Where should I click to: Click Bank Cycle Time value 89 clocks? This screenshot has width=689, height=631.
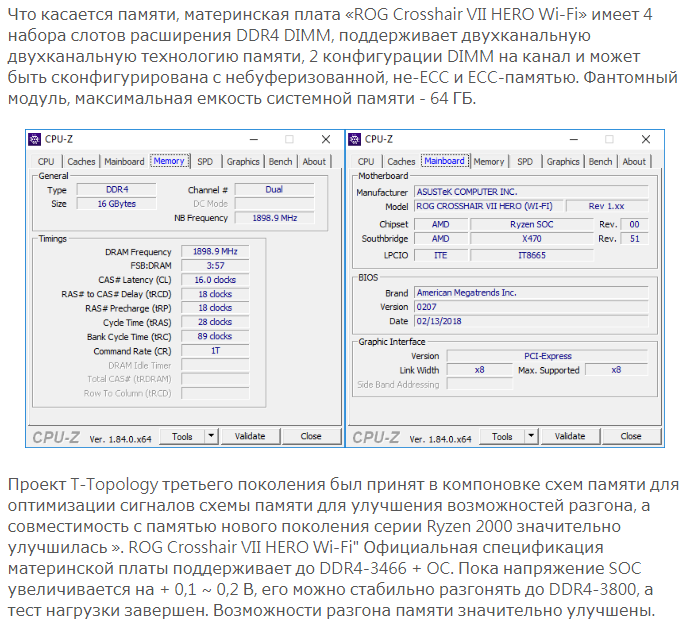(215, 336)
